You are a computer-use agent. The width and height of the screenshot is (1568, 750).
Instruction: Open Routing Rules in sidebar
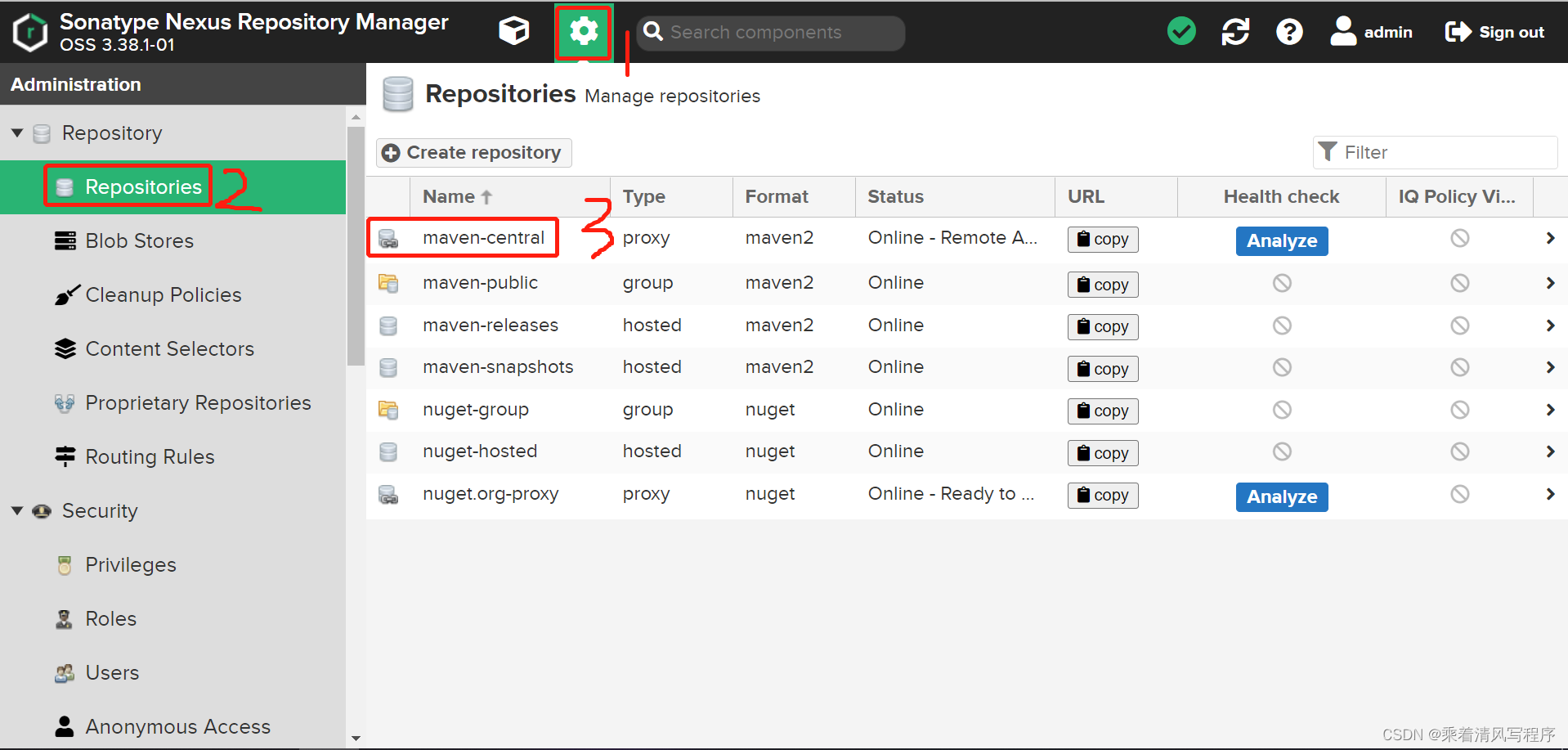pyautogui.click(x=172, y=457)
